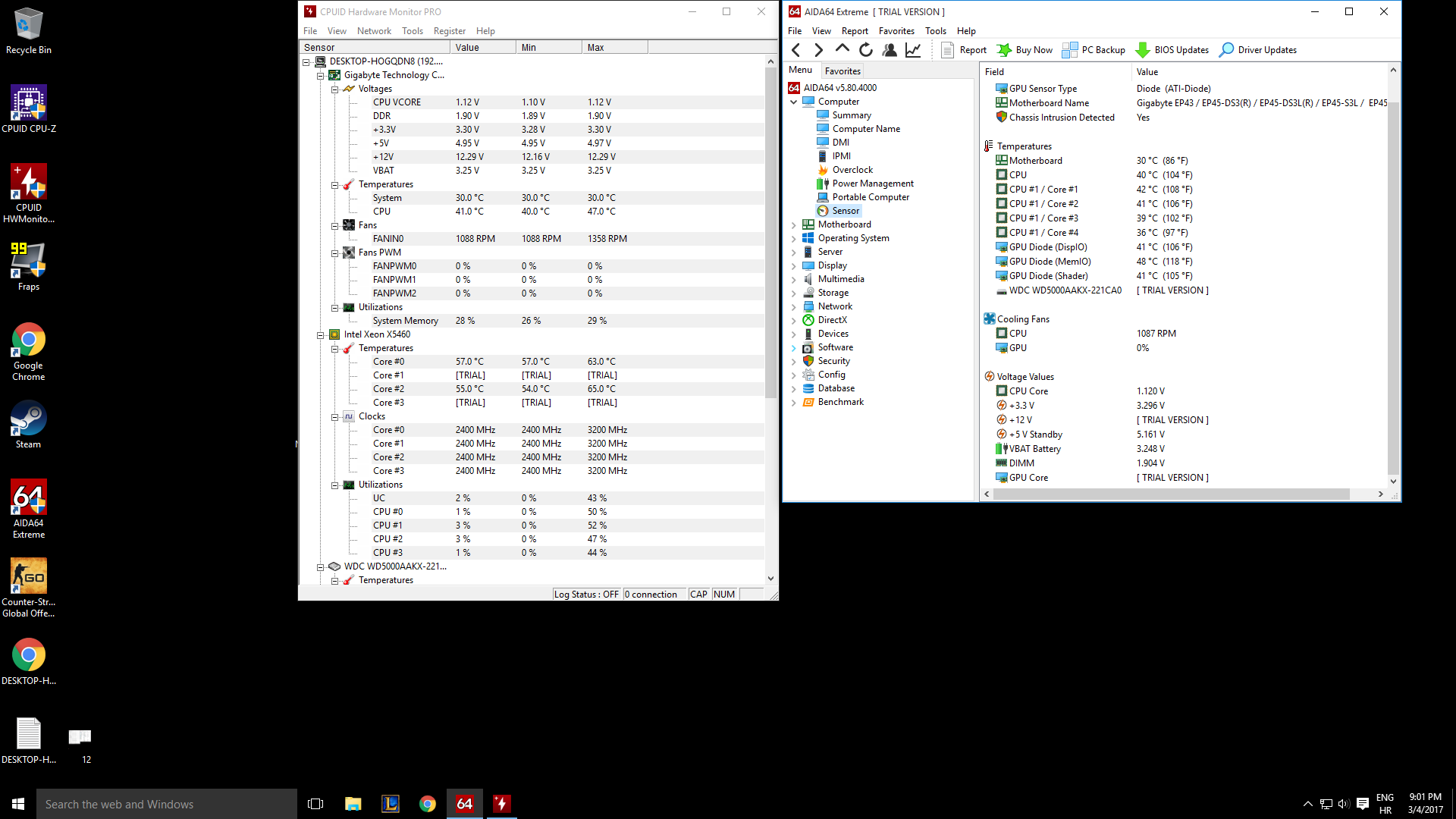This screenshot has width=1456, height=819.
Task: Click the Search the web and Windows box
Action: (x=167, y=804)
